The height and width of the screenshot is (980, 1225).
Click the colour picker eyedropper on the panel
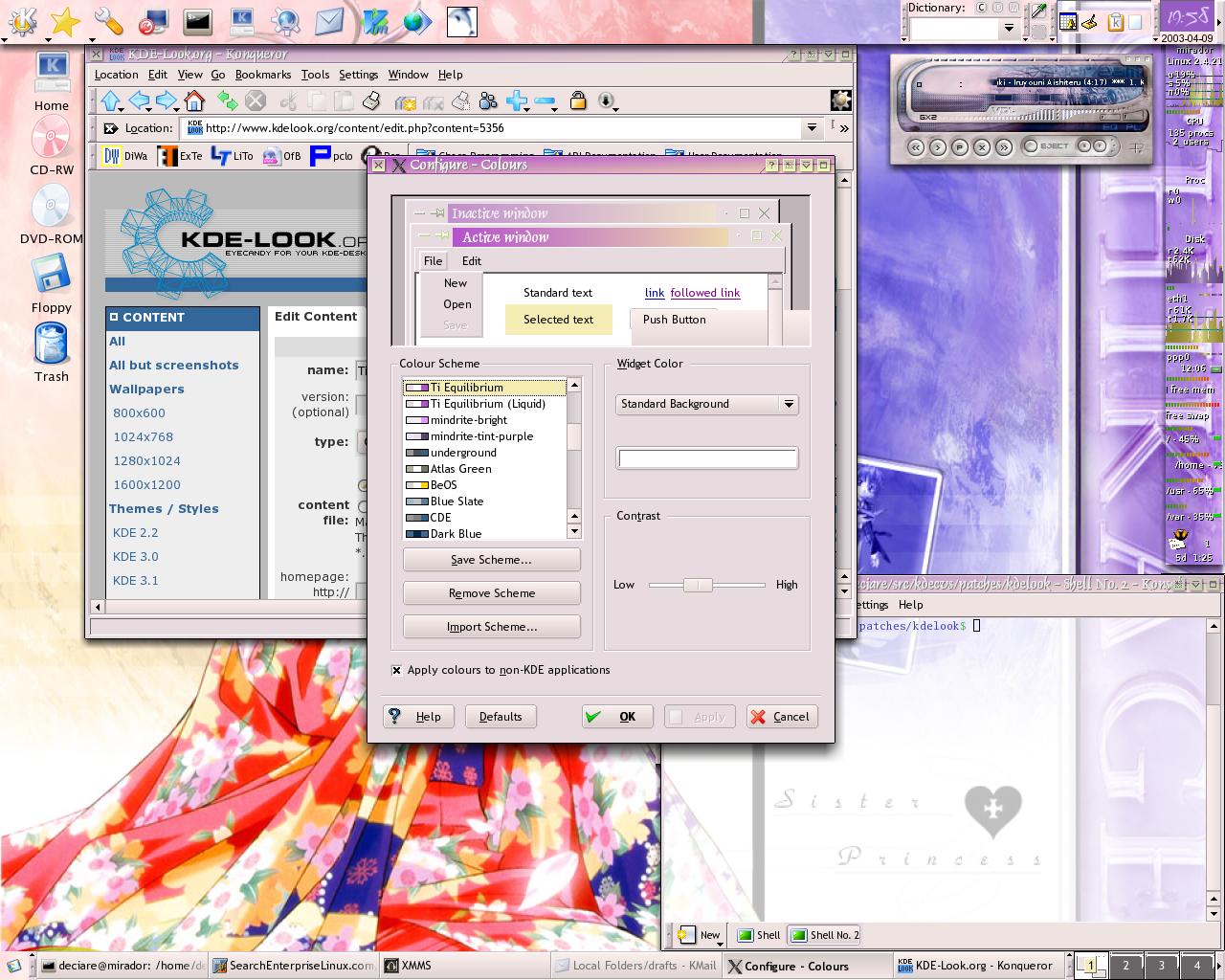(1038, 11)
